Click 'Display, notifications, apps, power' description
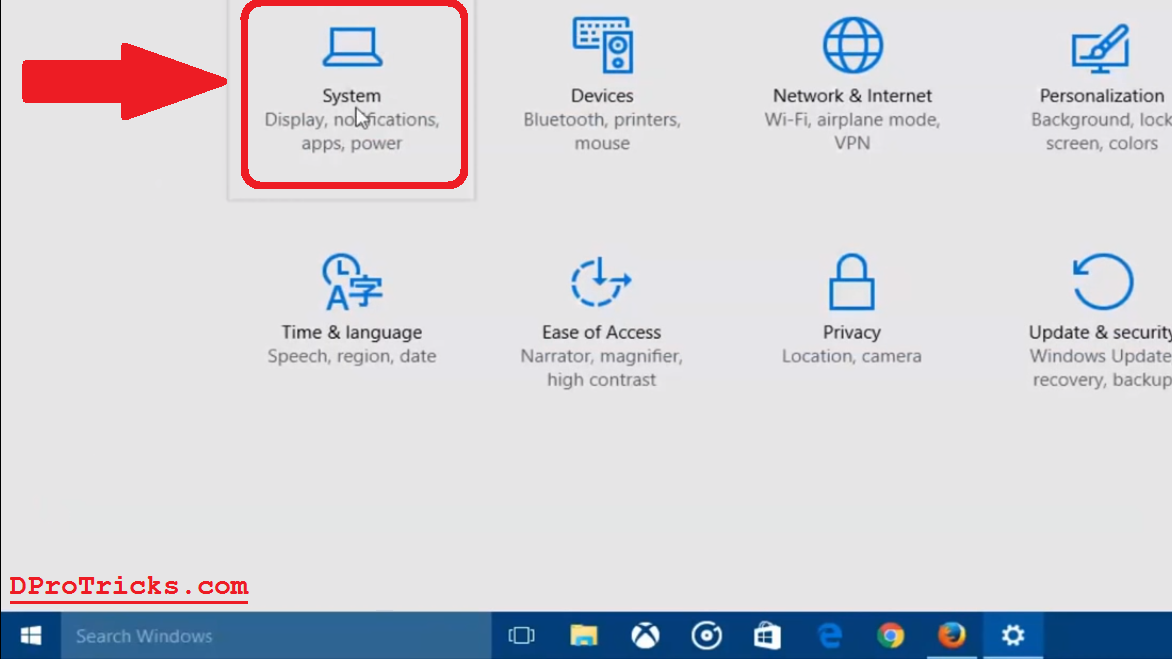1172x659 pixels. (x=351, y=131)
